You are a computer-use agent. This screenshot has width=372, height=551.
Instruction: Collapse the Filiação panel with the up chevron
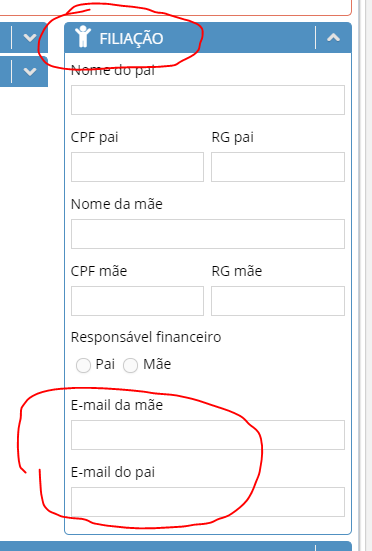pos(333,37)
